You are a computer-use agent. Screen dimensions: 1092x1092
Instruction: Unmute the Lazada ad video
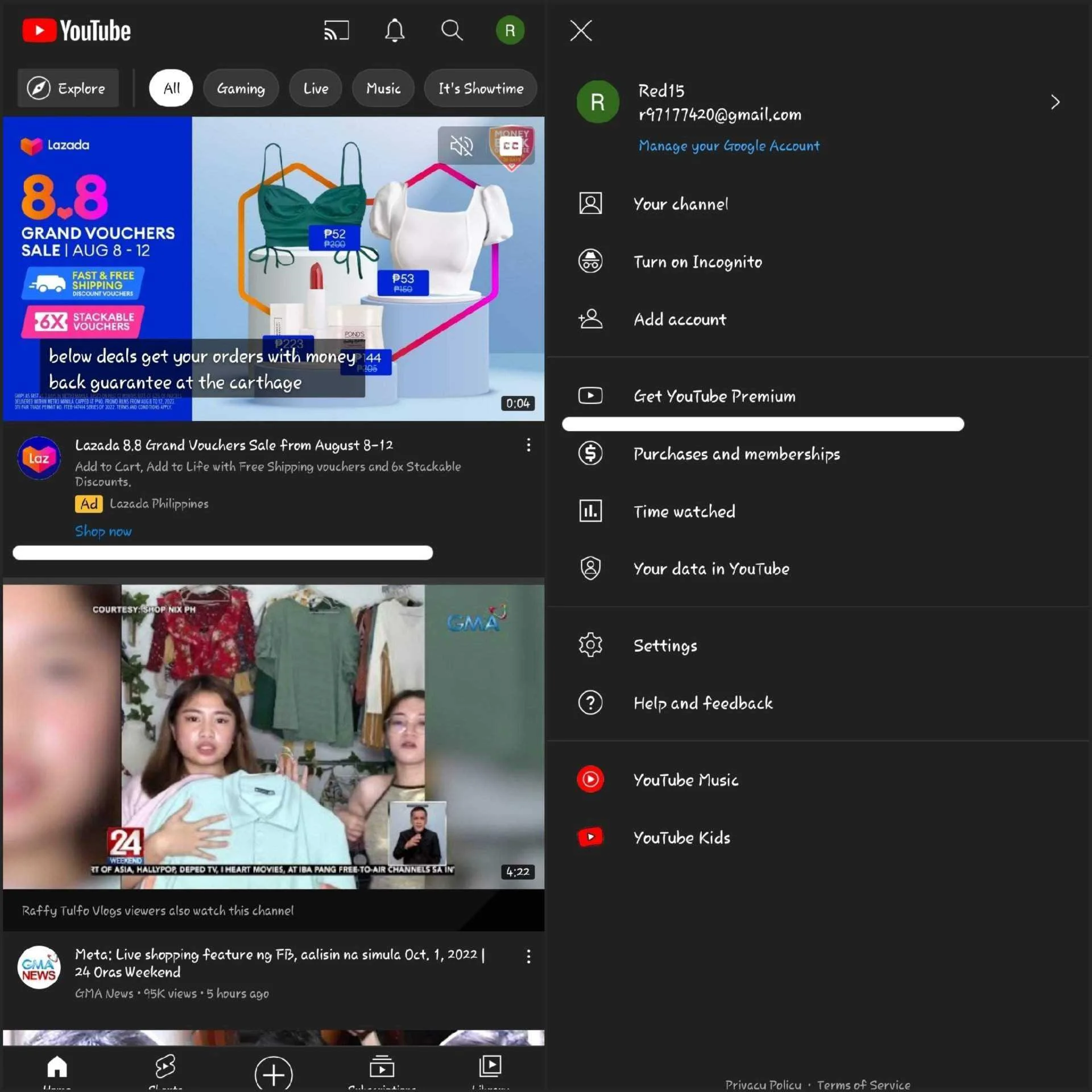[462, 146]
